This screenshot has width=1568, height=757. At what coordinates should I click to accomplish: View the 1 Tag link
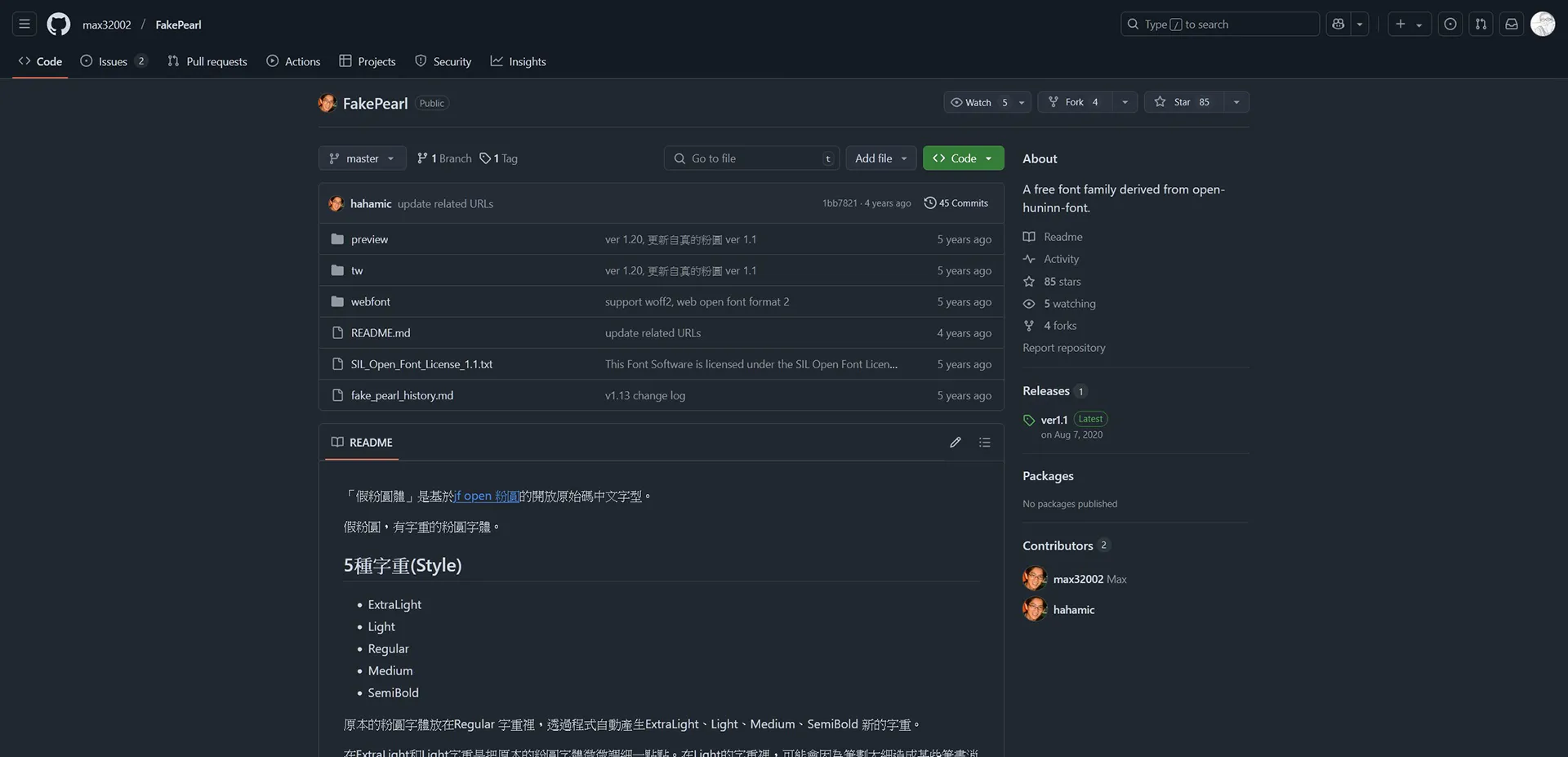(498, 158)
